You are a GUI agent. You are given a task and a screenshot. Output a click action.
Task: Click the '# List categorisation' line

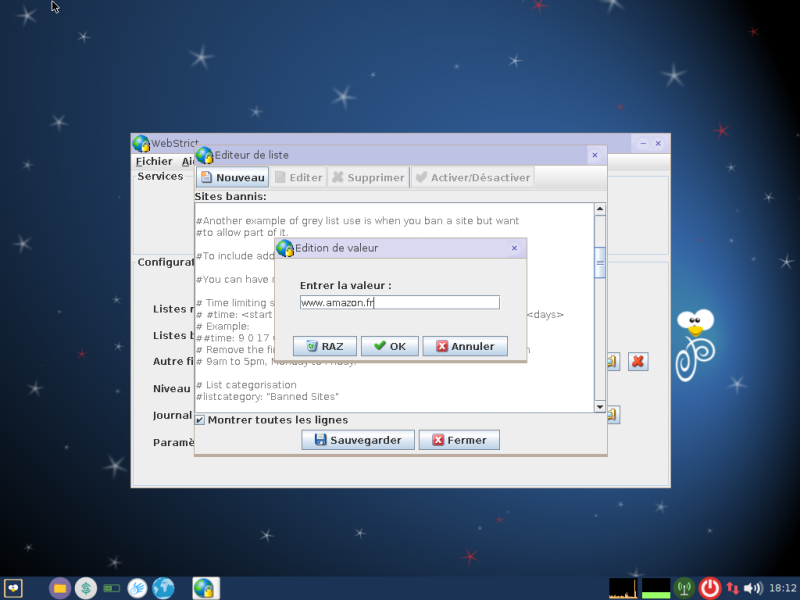tap(246, 385)
